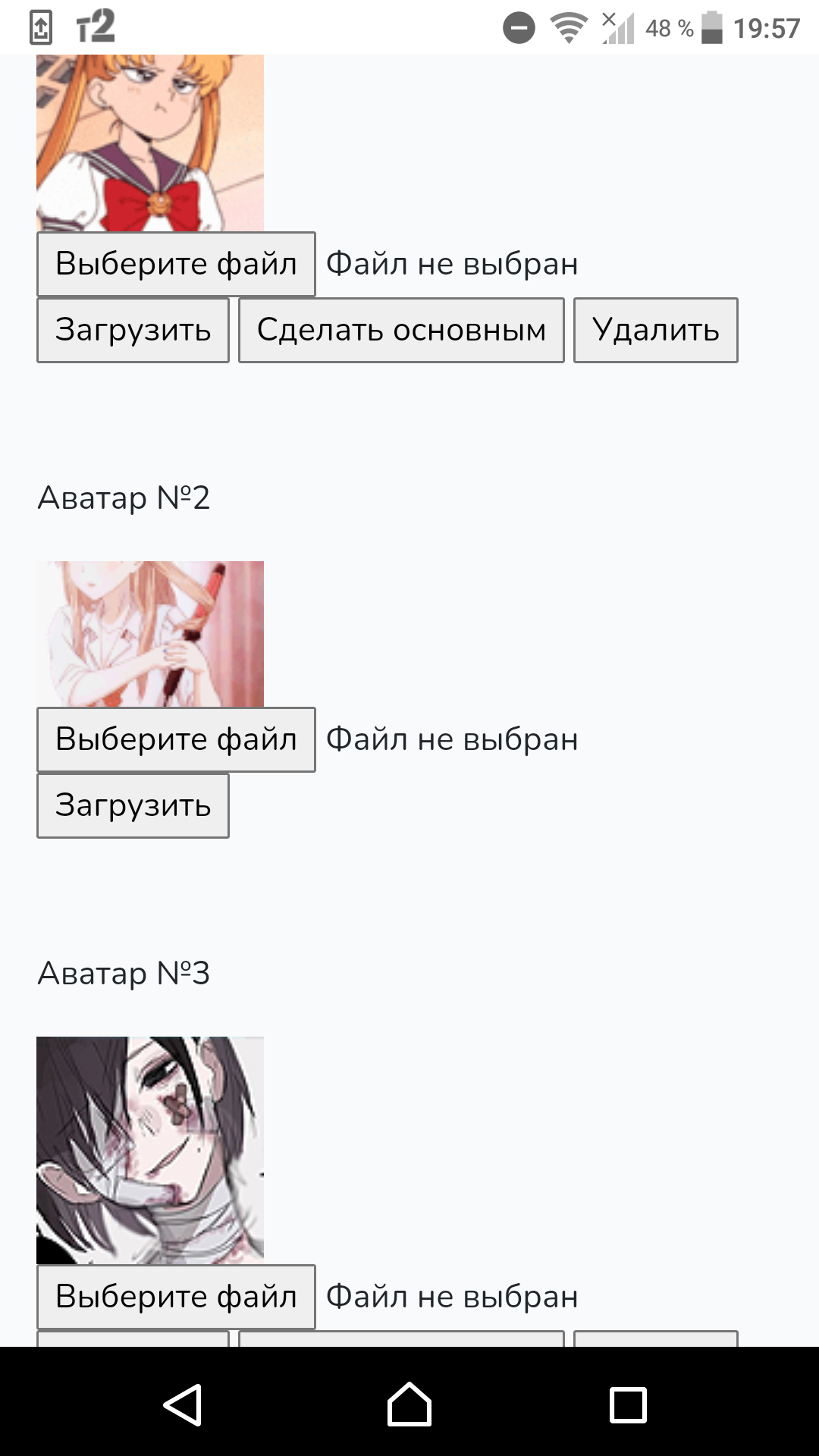The image size is (819, 1456).
Task: Tap the mobile signal strength icon
Action: coord(618,27)
